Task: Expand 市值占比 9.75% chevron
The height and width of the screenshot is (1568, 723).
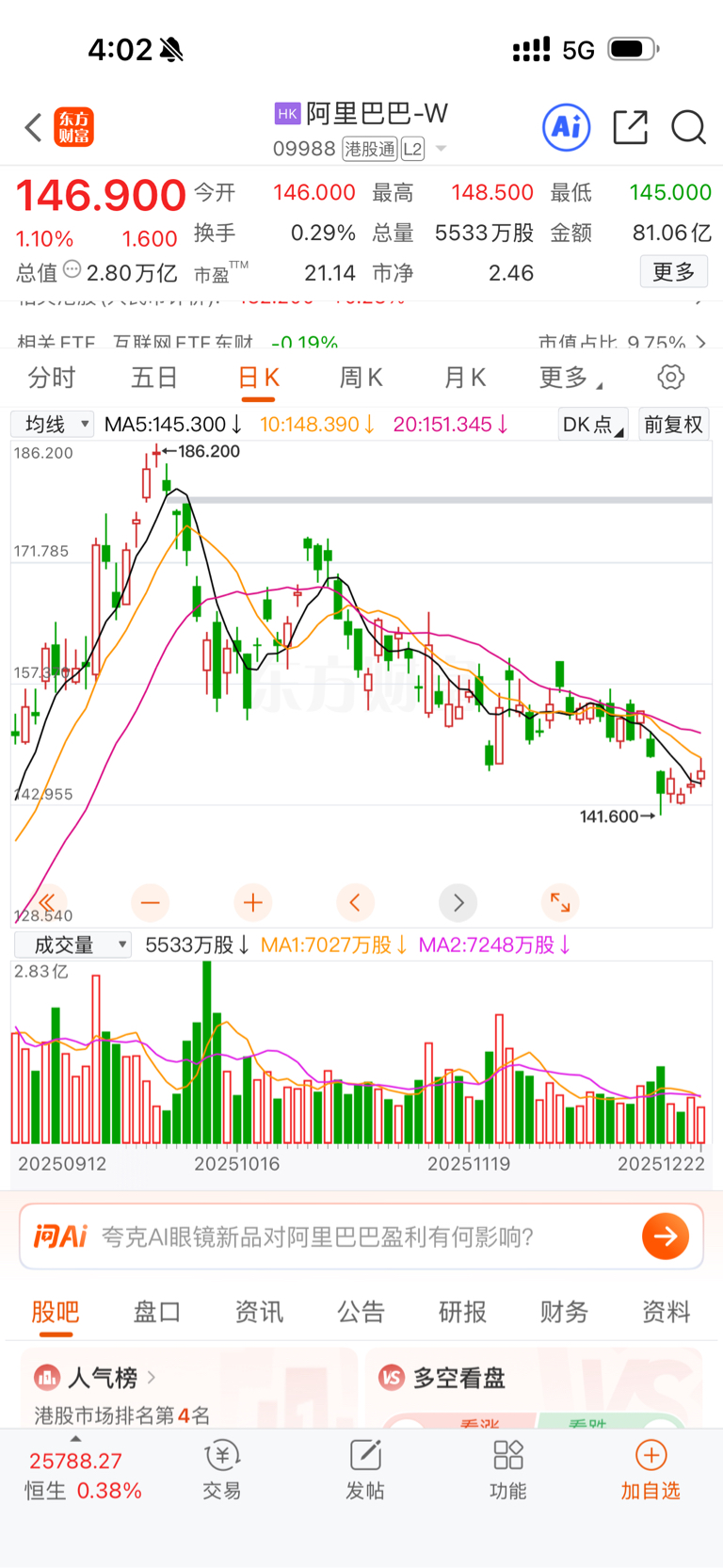Action: click(x=700, y=342)
